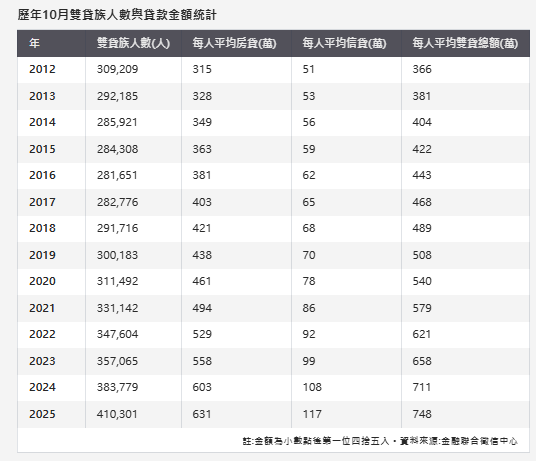Click the value 291,716
The height and width of the screenshot is (461, 536).
click(117, 228)
